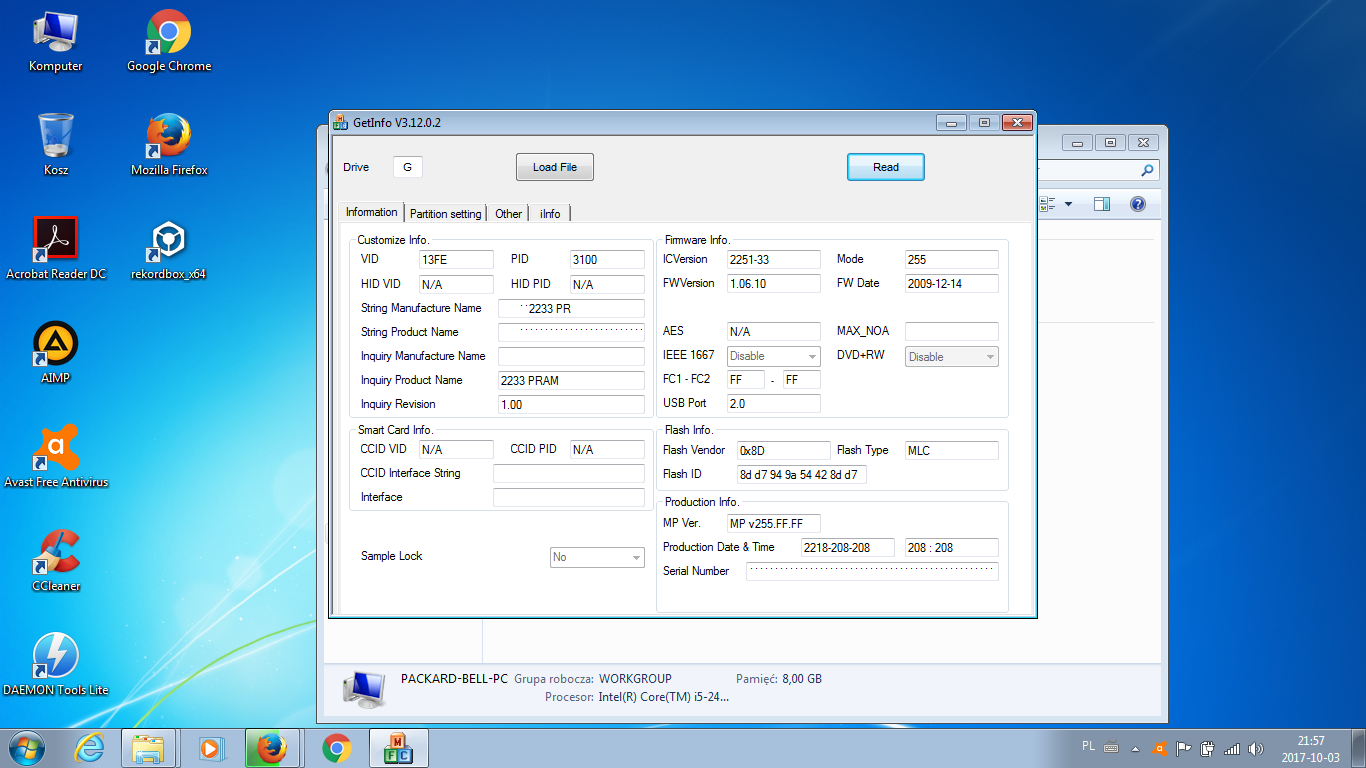Select the Kosz recycle bin icon
Image resolution: width=1366 pixels, height=768 pixels.
tap(56, 145)
